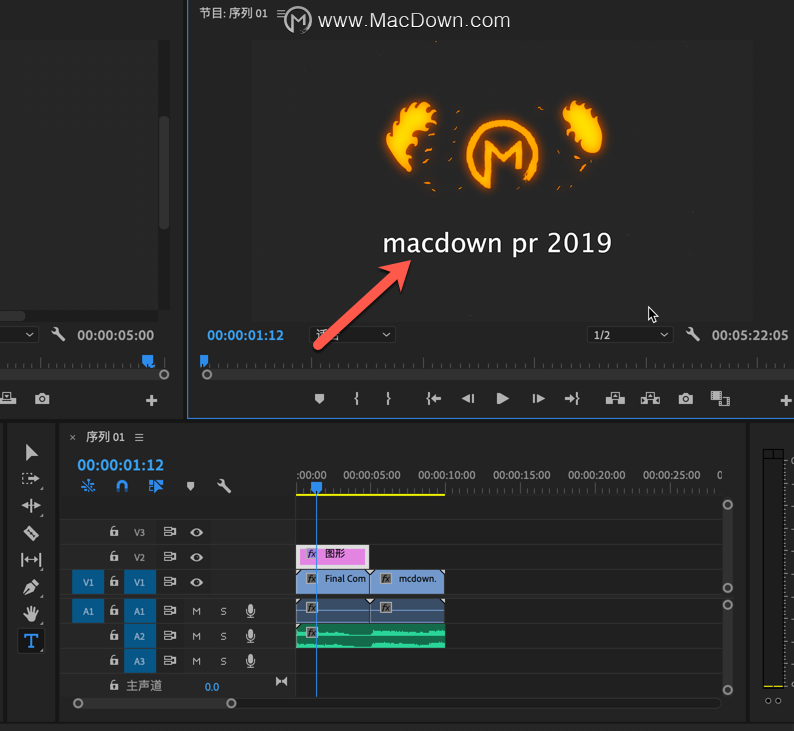Go to Out point
Screen dimensions: 794x731
tap(572, 399)
